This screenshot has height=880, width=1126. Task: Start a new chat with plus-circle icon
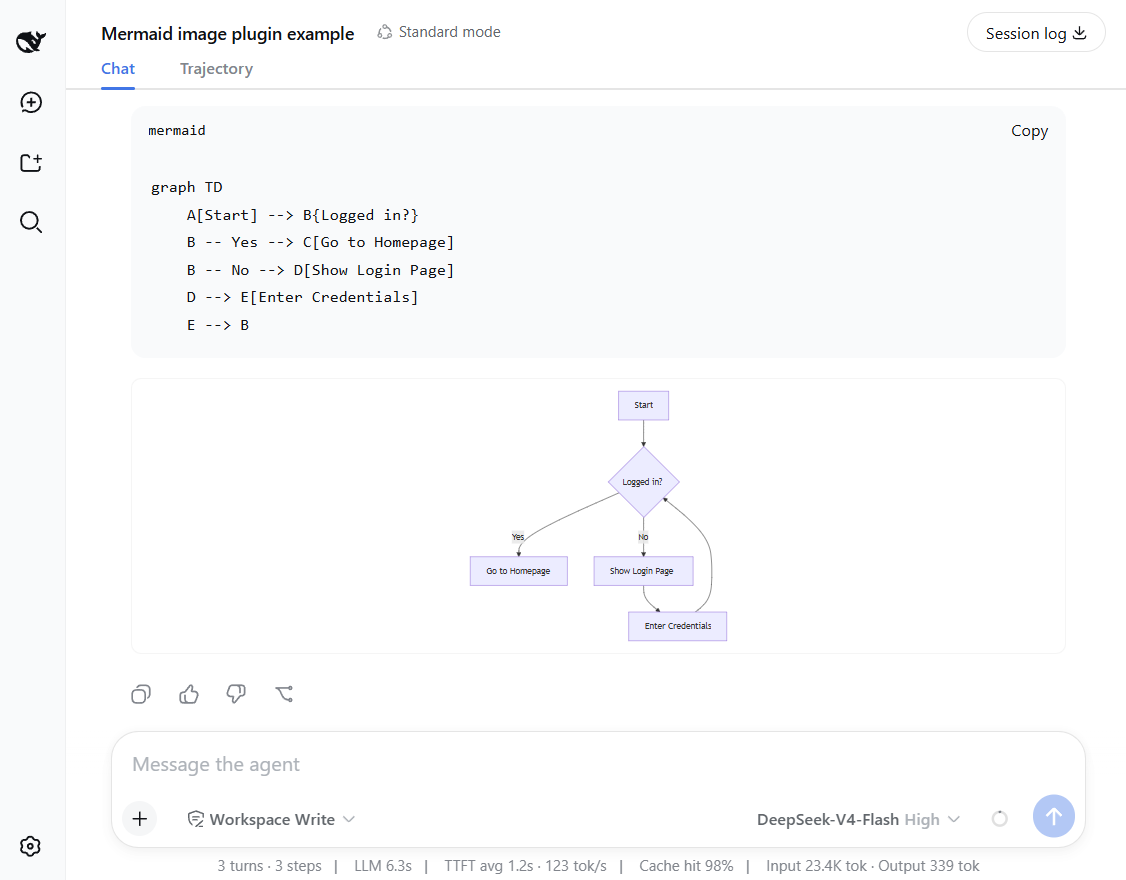[31, 103]
